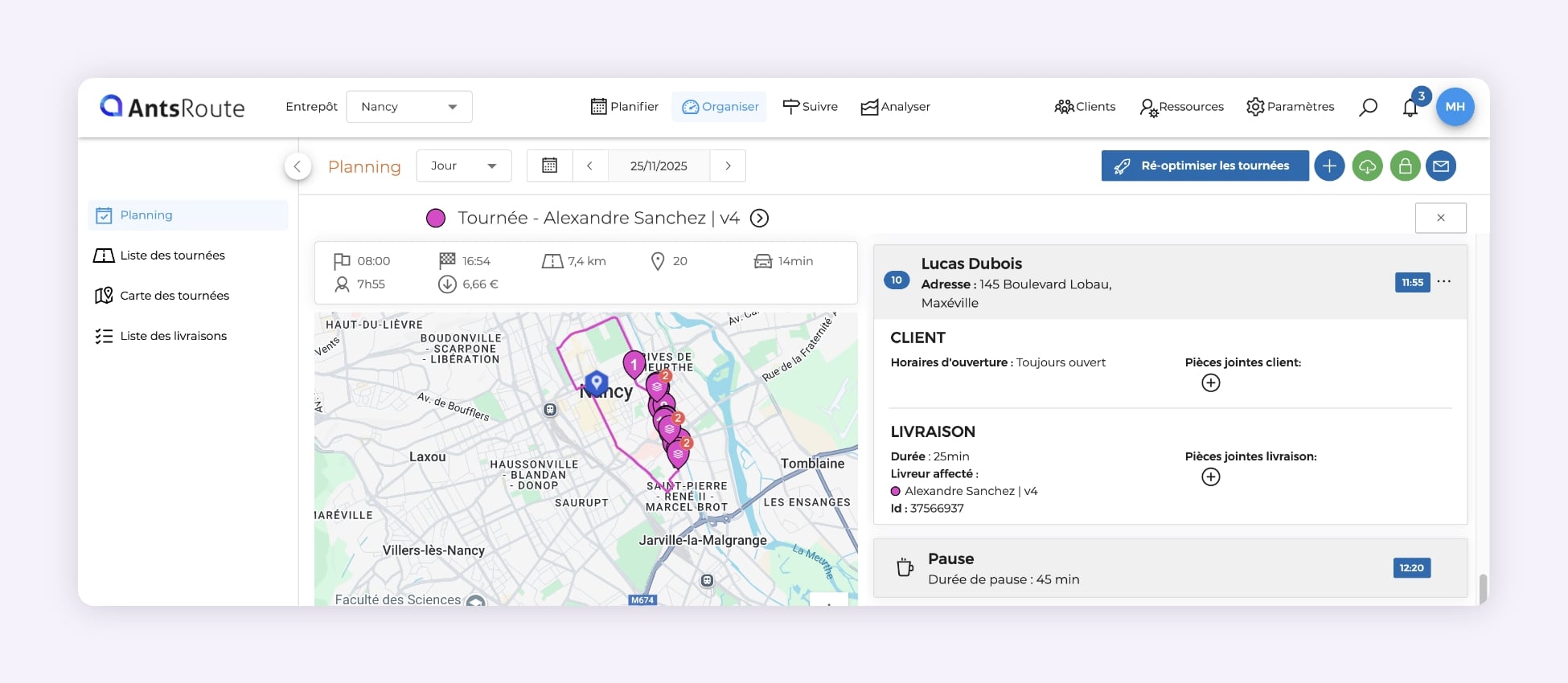
Task: Click the Id : 37566937 text
Action: click(x=927, y=508)
